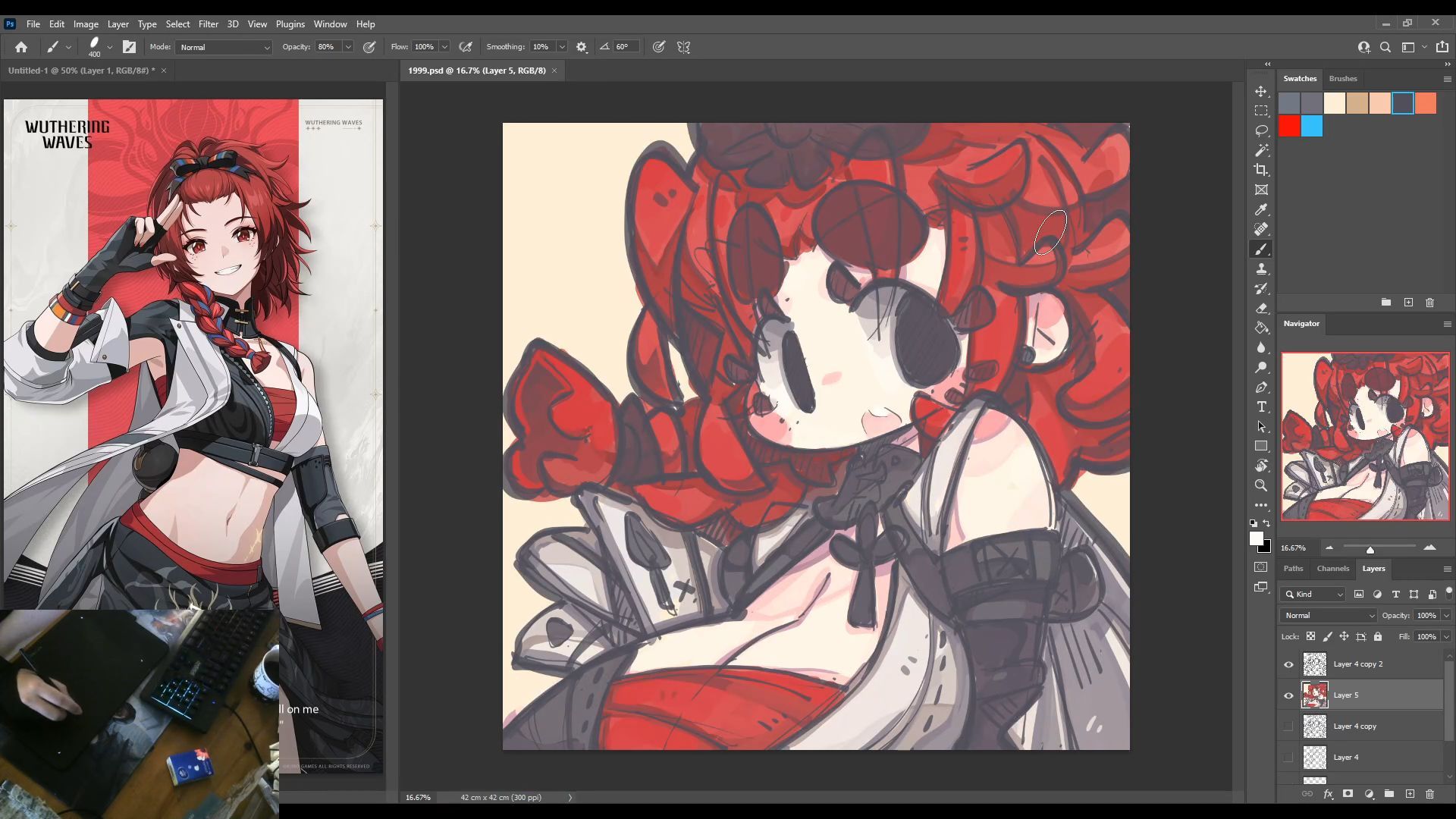This screenshot has width=1456, height=819.
Task: Show Layer 4 copy visibility
Action: [x=1288, y=726]
